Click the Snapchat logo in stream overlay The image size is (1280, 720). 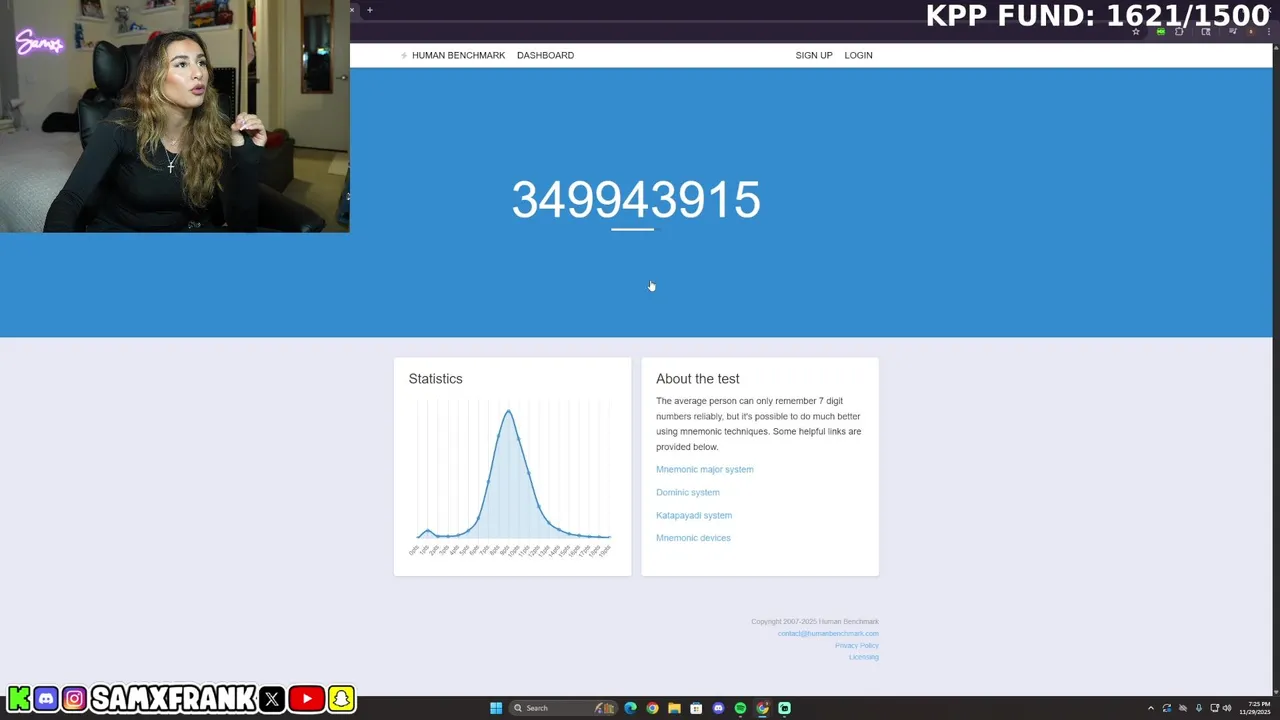pos(341,698)
